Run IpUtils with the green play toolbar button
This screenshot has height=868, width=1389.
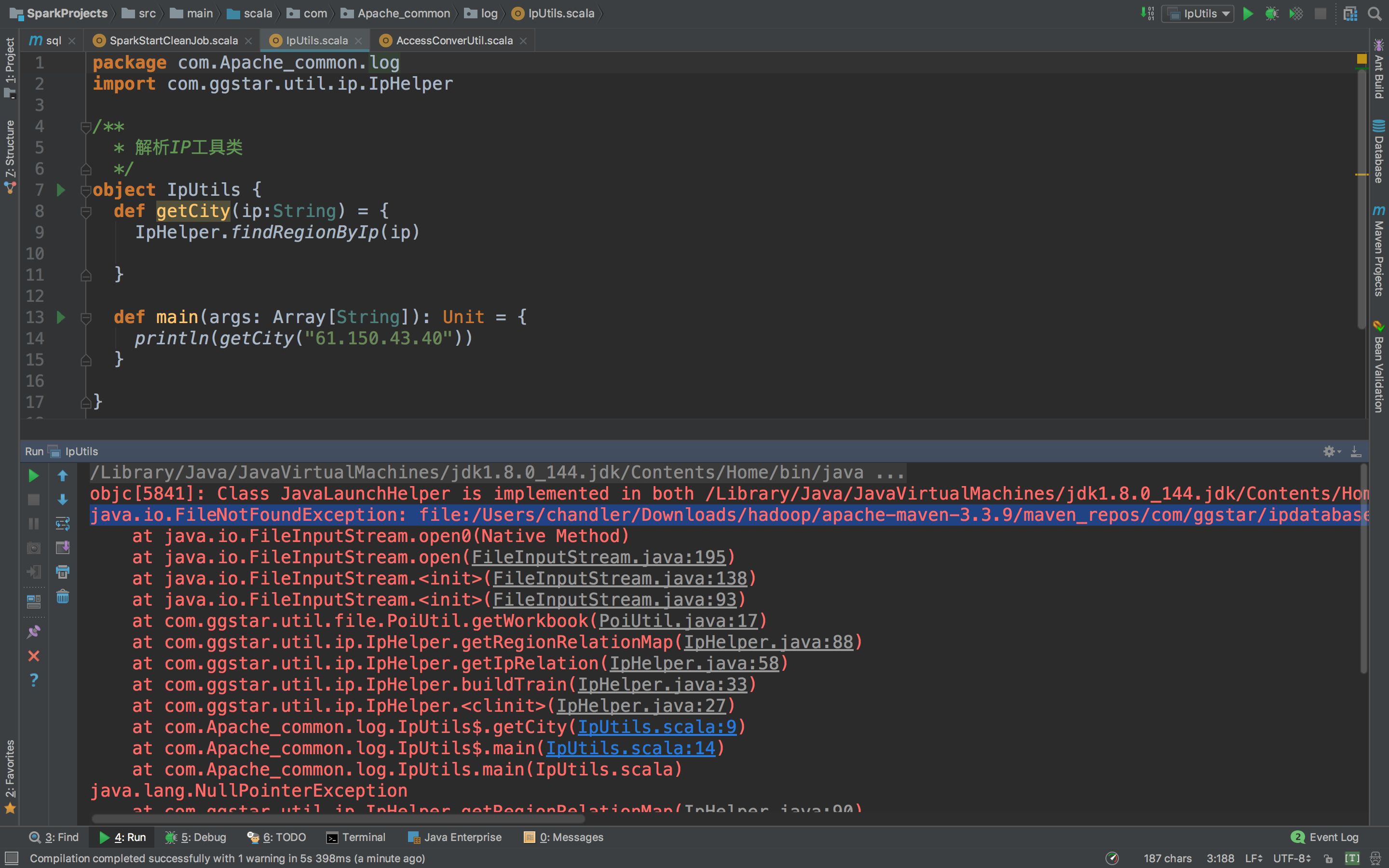[1248, 13]
